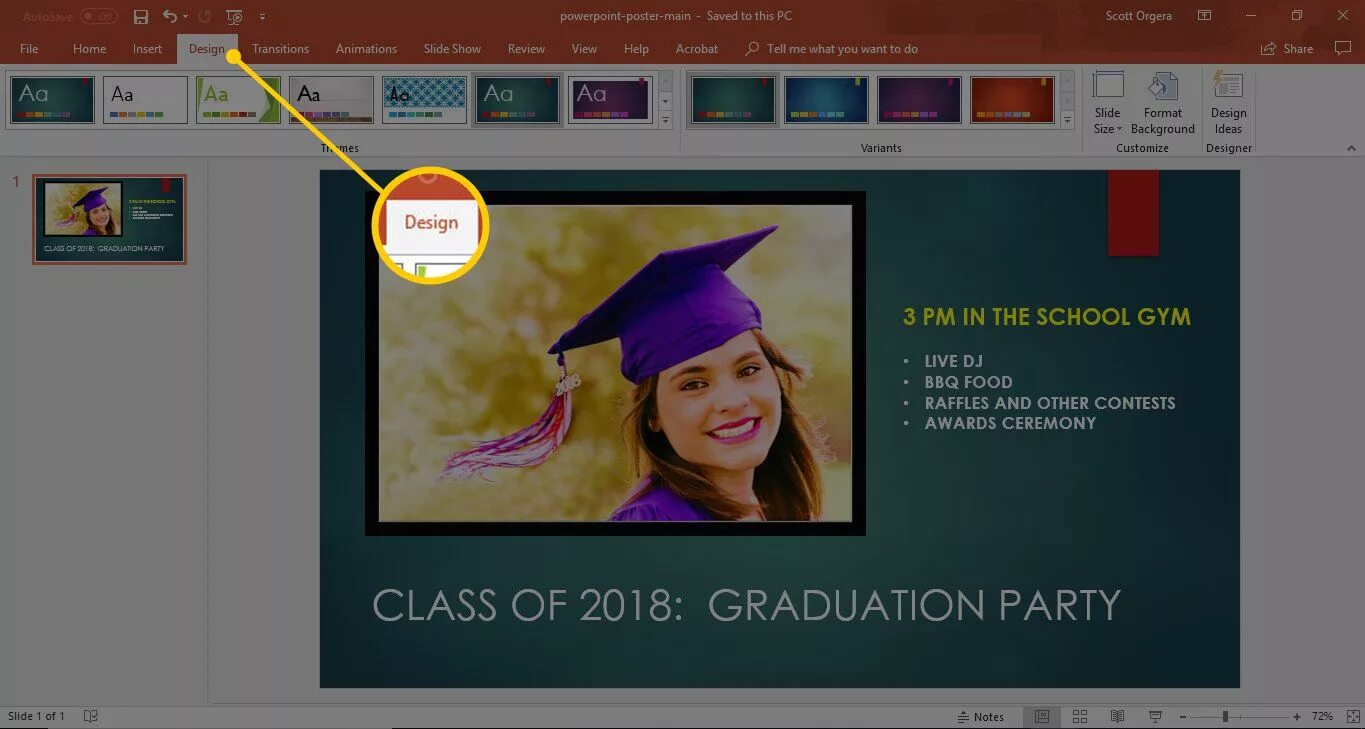Apply the plain white Office theme
The height and width of the screenshot is (729, 1365).
145,100
